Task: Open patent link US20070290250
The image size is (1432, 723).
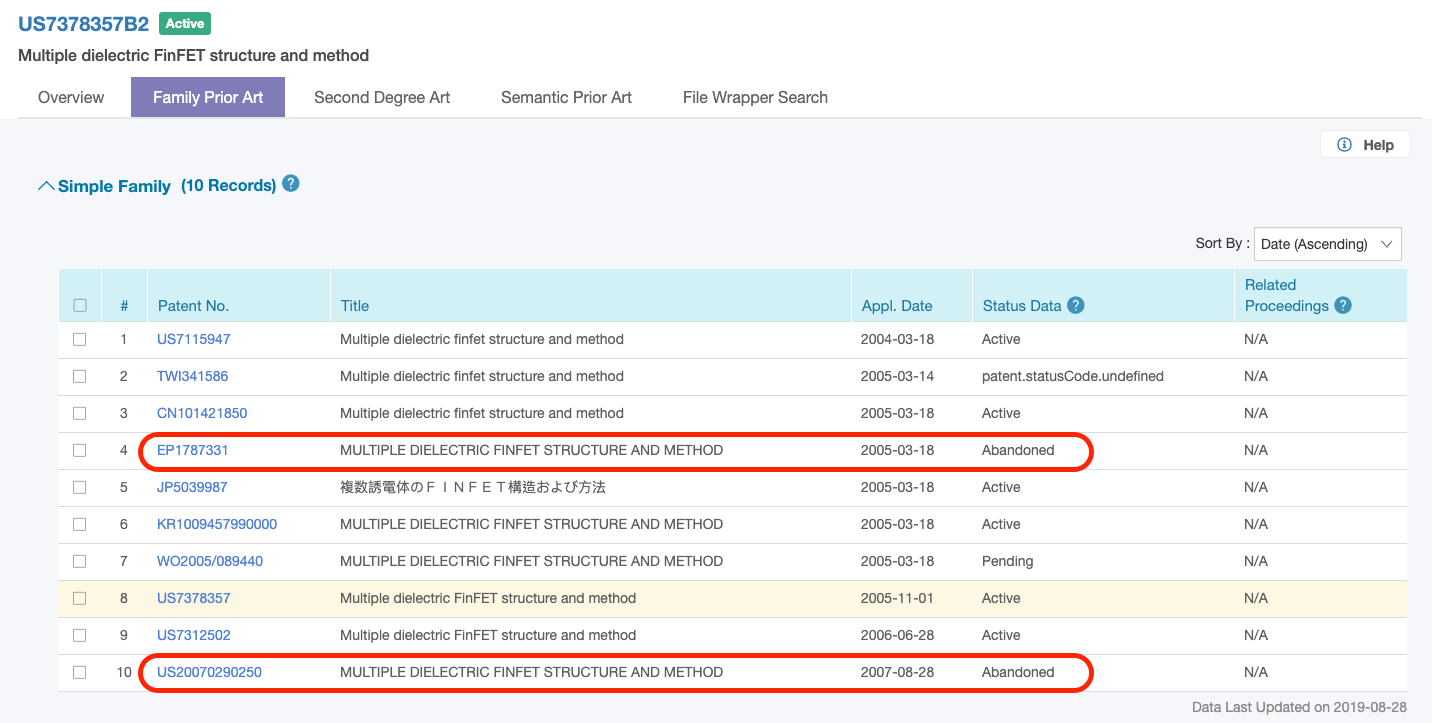Action: click(209, 672)
